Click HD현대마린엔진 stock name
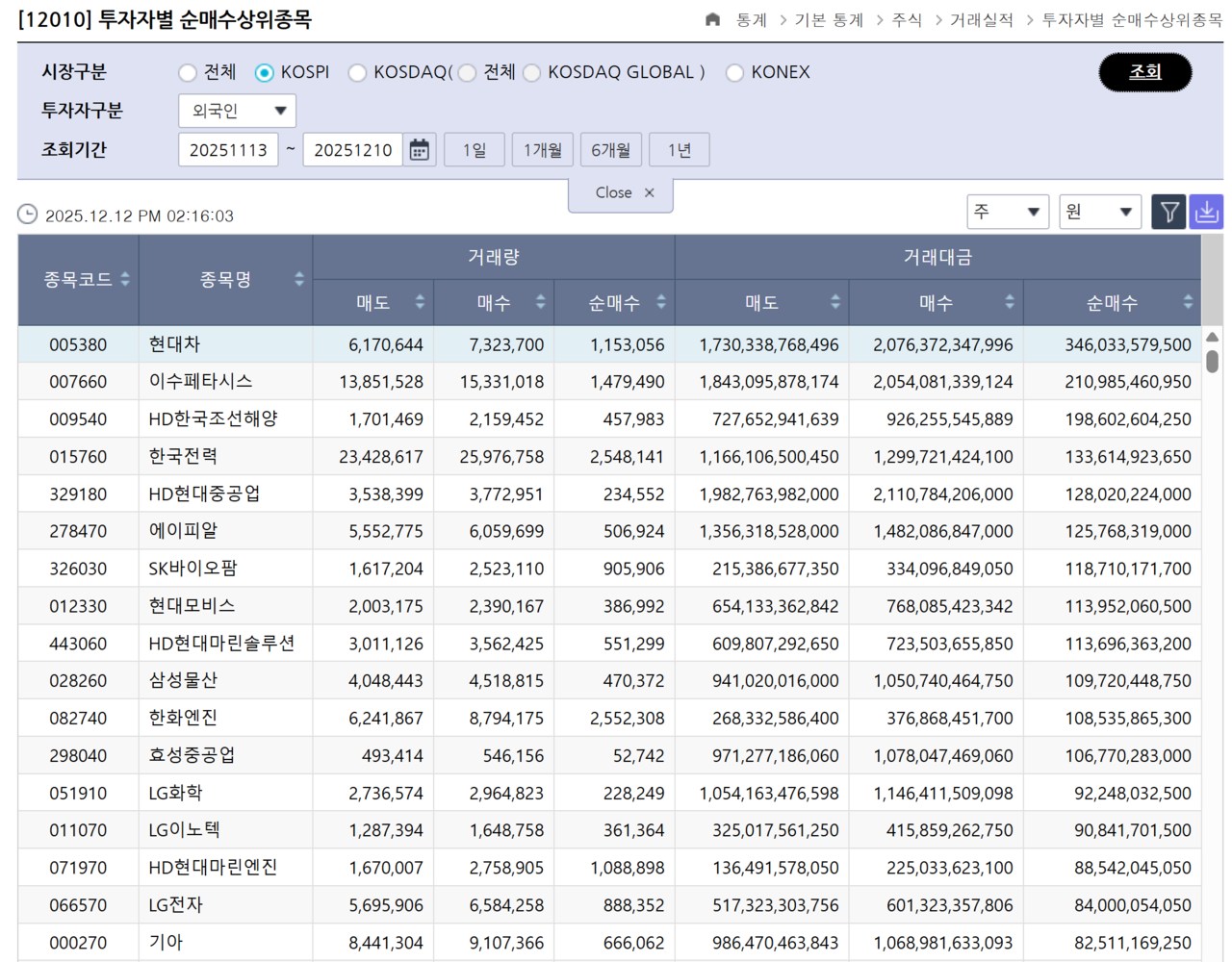The image size is (1232, 962). point(213,868)
